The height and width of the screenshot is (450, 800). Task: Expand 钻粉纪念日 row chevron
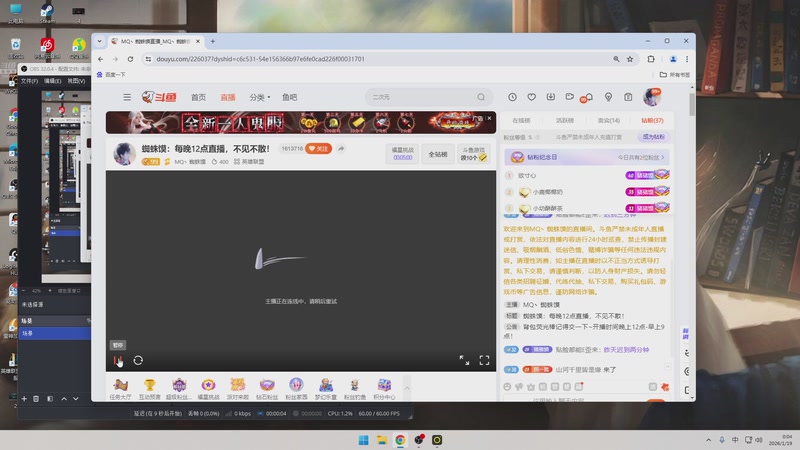663,157
